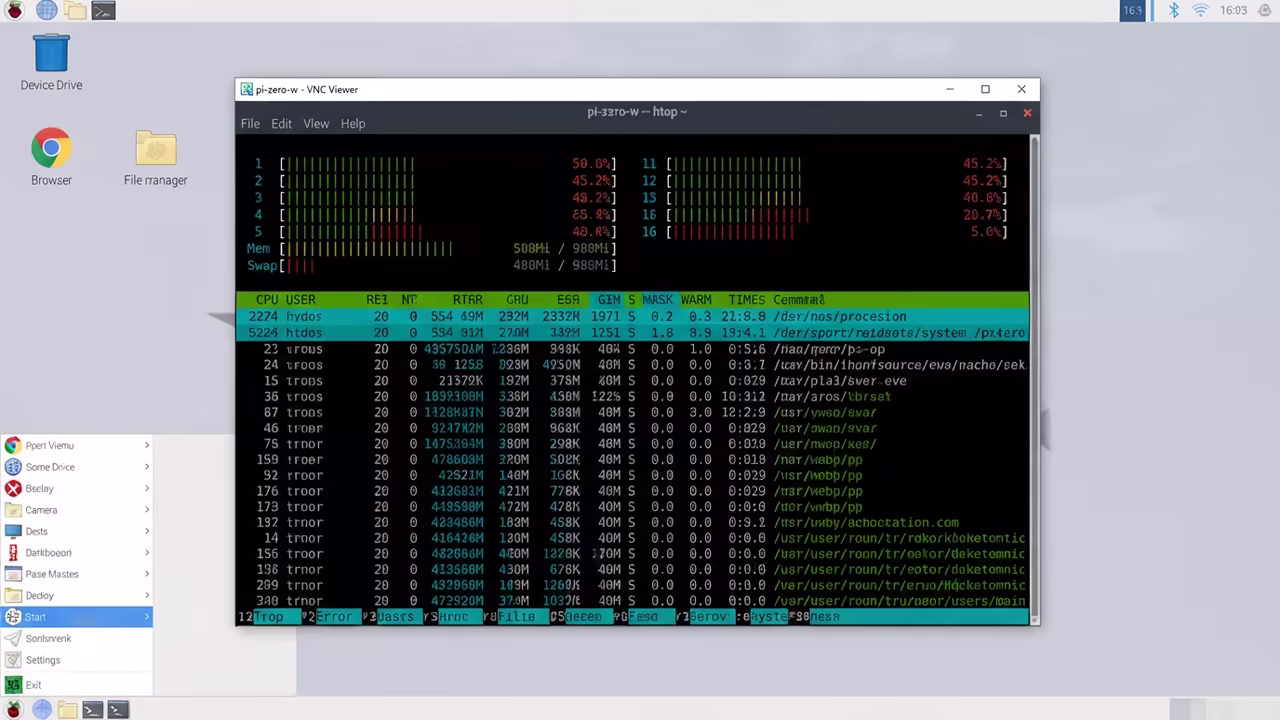Image resolution: width=1280 pixels, height=720 pixels.
Task: Click the blue 16.3 monitor widget in the panel
Action: point(1132,10)
